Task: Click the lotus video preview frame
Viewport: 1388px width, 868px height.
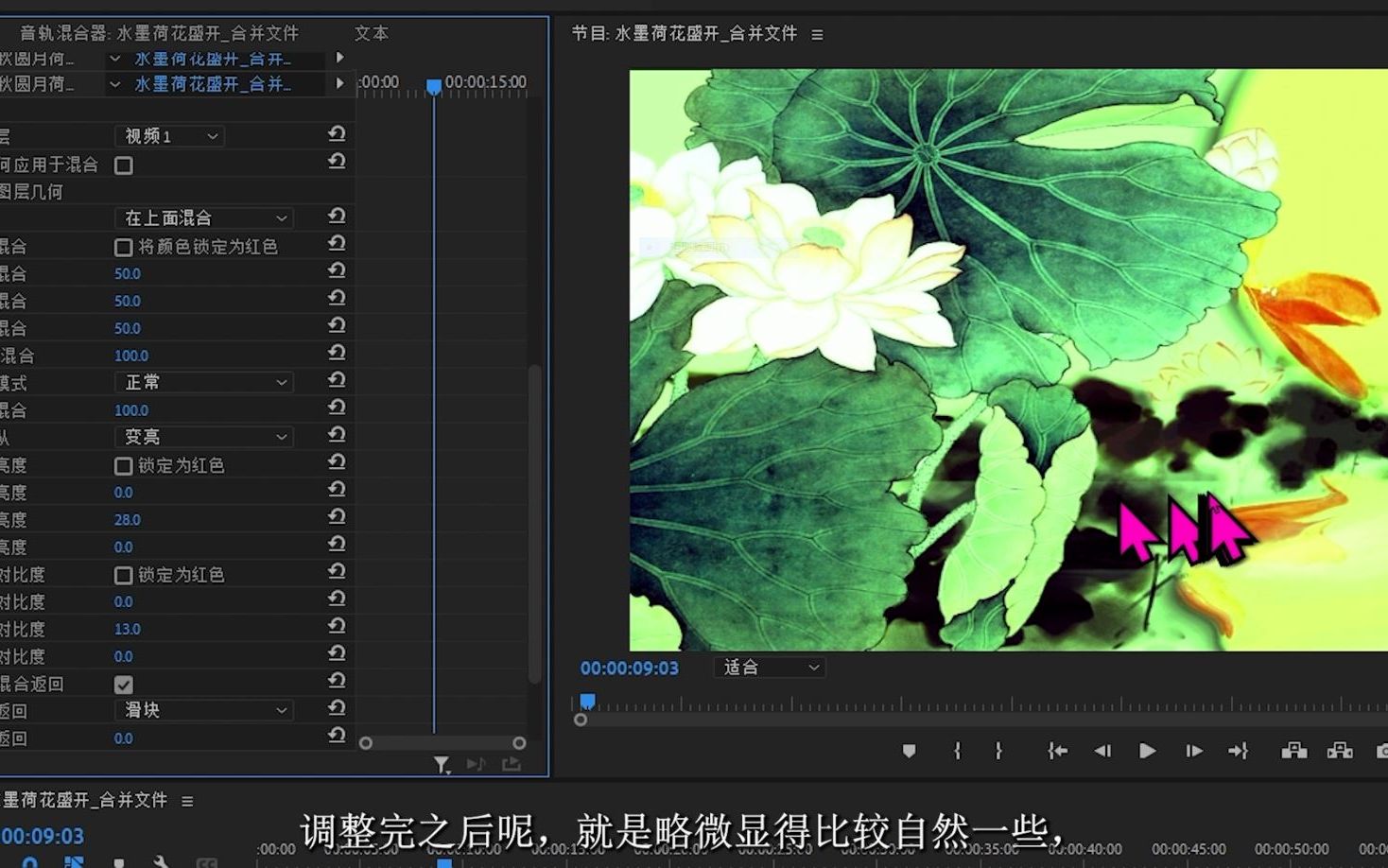Action: pos(1009,359)
